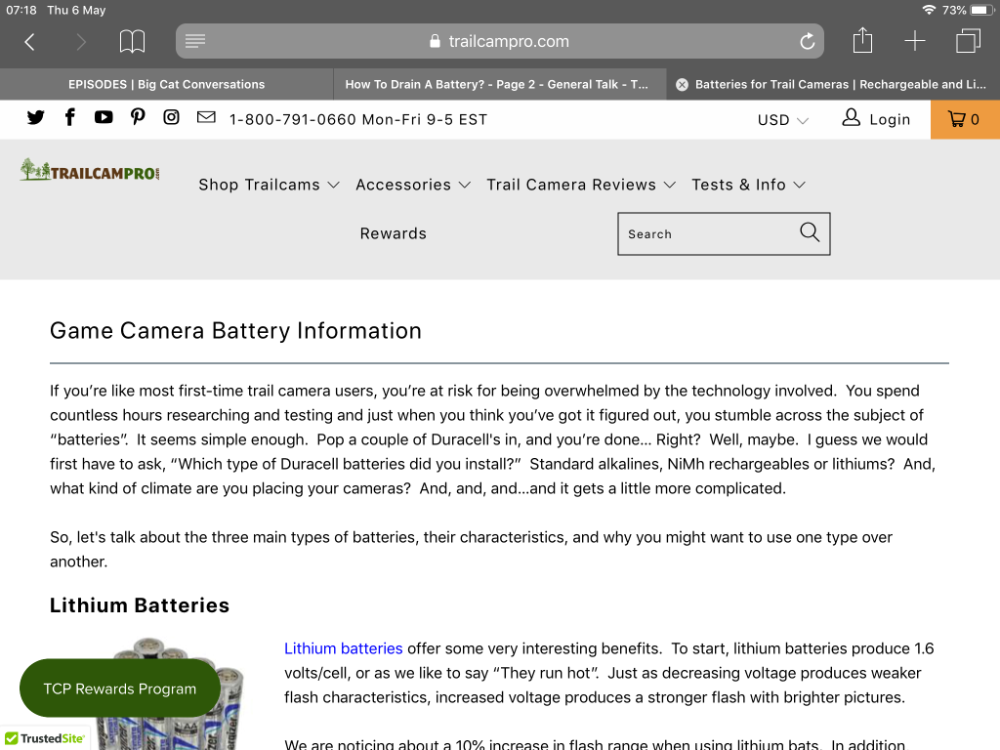Open TrailCamPro's Instagram profile

coord(171,117)
